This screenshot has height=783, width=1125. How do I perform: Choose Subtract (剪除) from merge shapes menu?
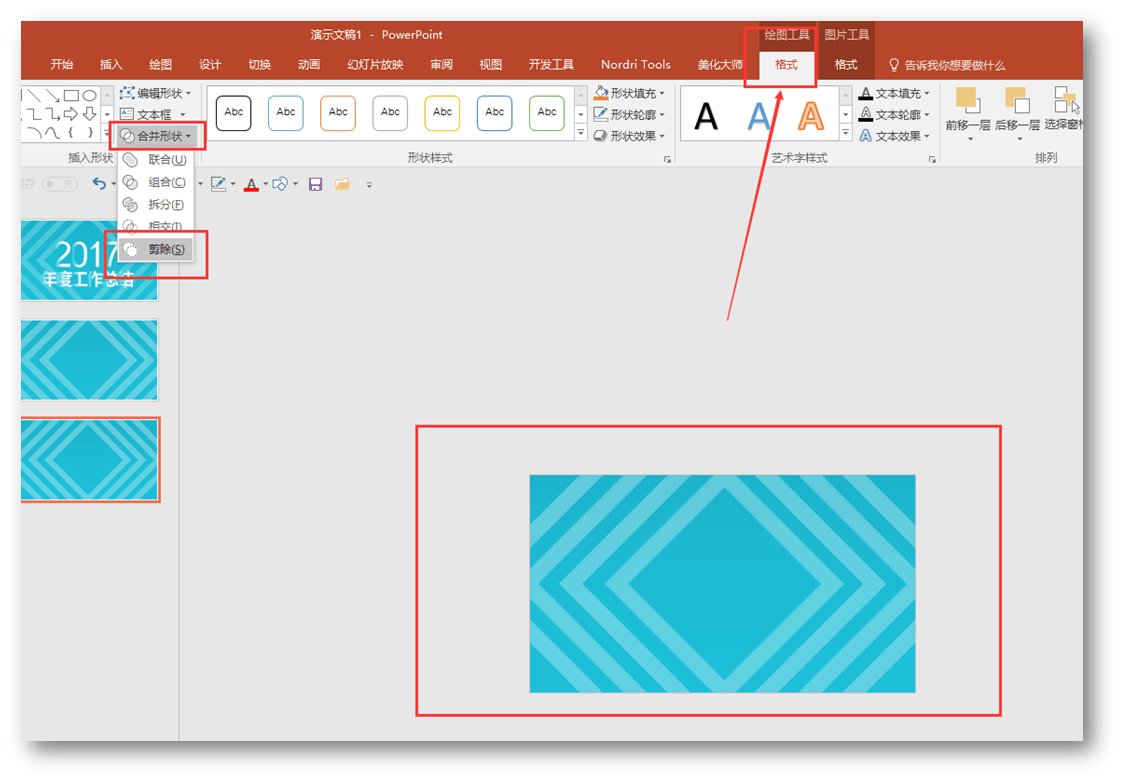[156, 249]
